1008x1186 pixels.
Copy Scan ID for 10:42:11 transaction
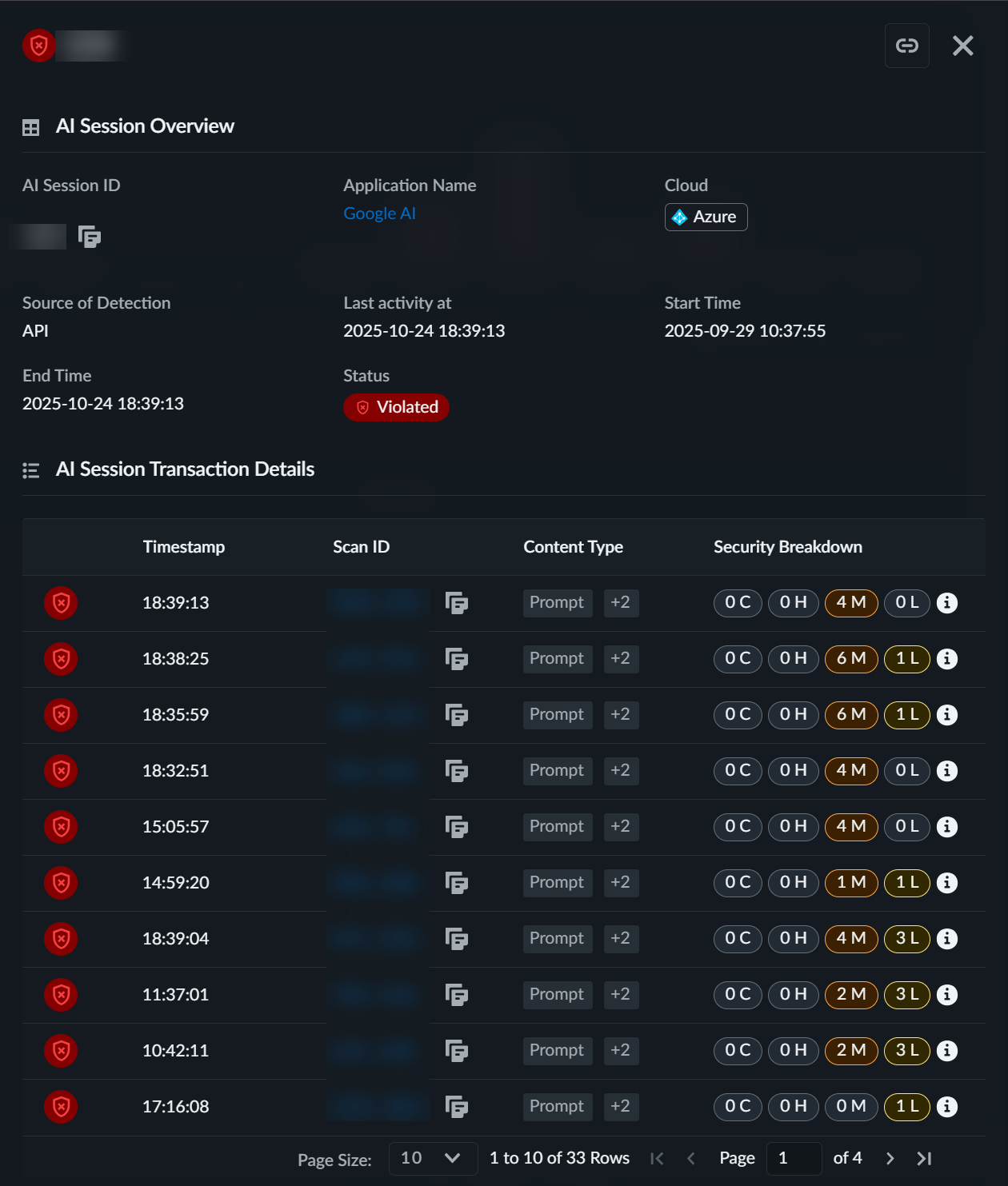(456, 1051)
